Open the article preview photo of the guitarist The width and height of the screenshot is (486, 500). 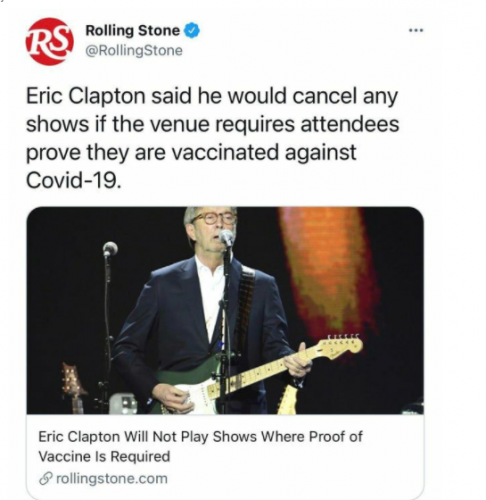click(225, 310)
